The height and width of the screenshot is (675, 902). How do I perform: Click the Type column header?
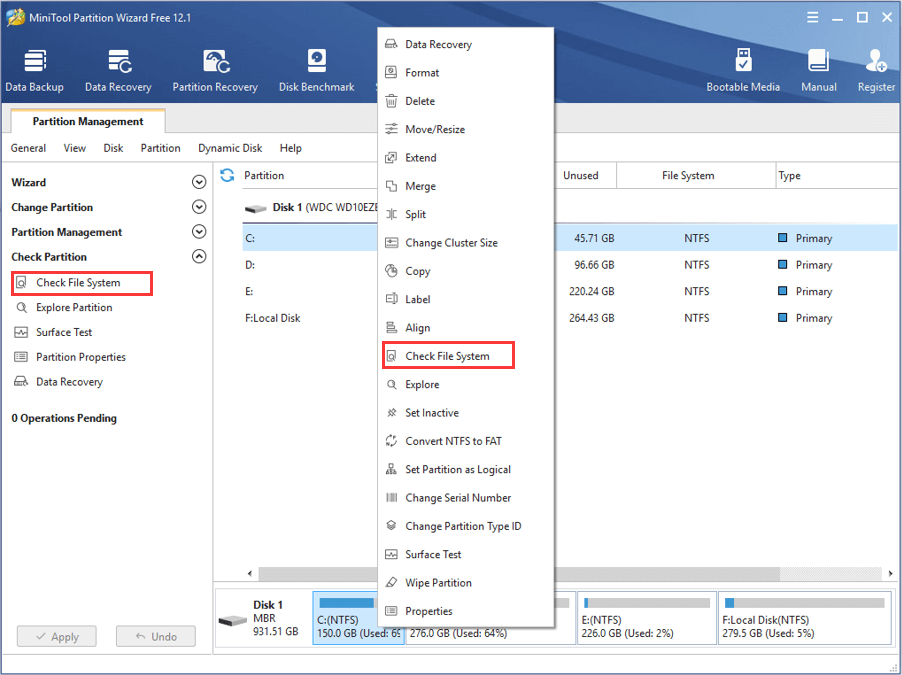pyautogui.click(x=836, y=176)
